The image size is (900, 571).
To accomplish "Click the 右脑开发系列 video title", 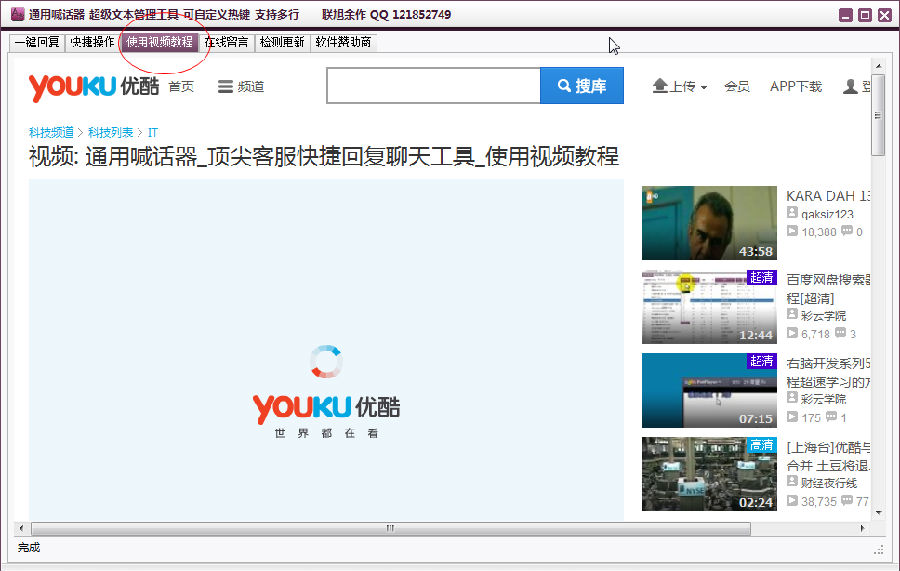I will pyautogui.click(x=828, y=372).
